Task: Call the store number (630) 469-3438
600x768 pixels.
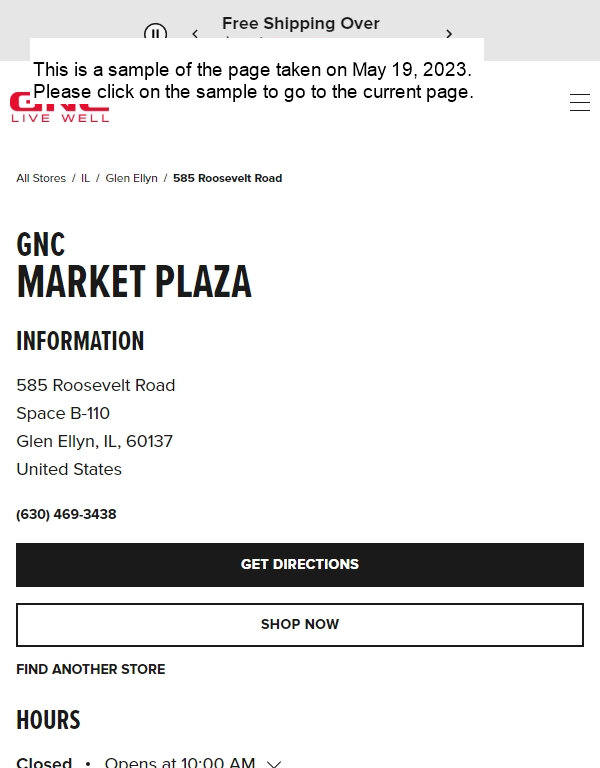Action: 66,514
